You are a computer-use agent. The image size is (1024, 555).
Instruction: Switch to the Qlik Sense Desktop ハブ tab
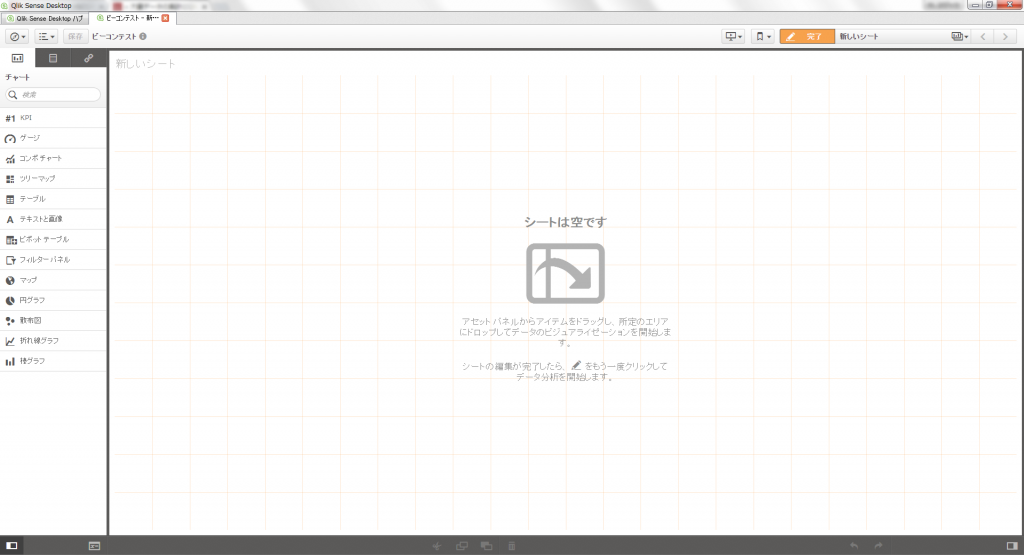pyautogui.click(x=49, y=18)
